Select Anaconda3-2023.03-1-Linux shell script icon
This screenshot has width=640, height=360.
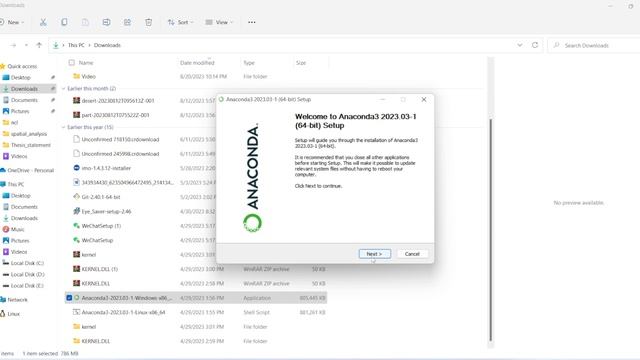76,312
